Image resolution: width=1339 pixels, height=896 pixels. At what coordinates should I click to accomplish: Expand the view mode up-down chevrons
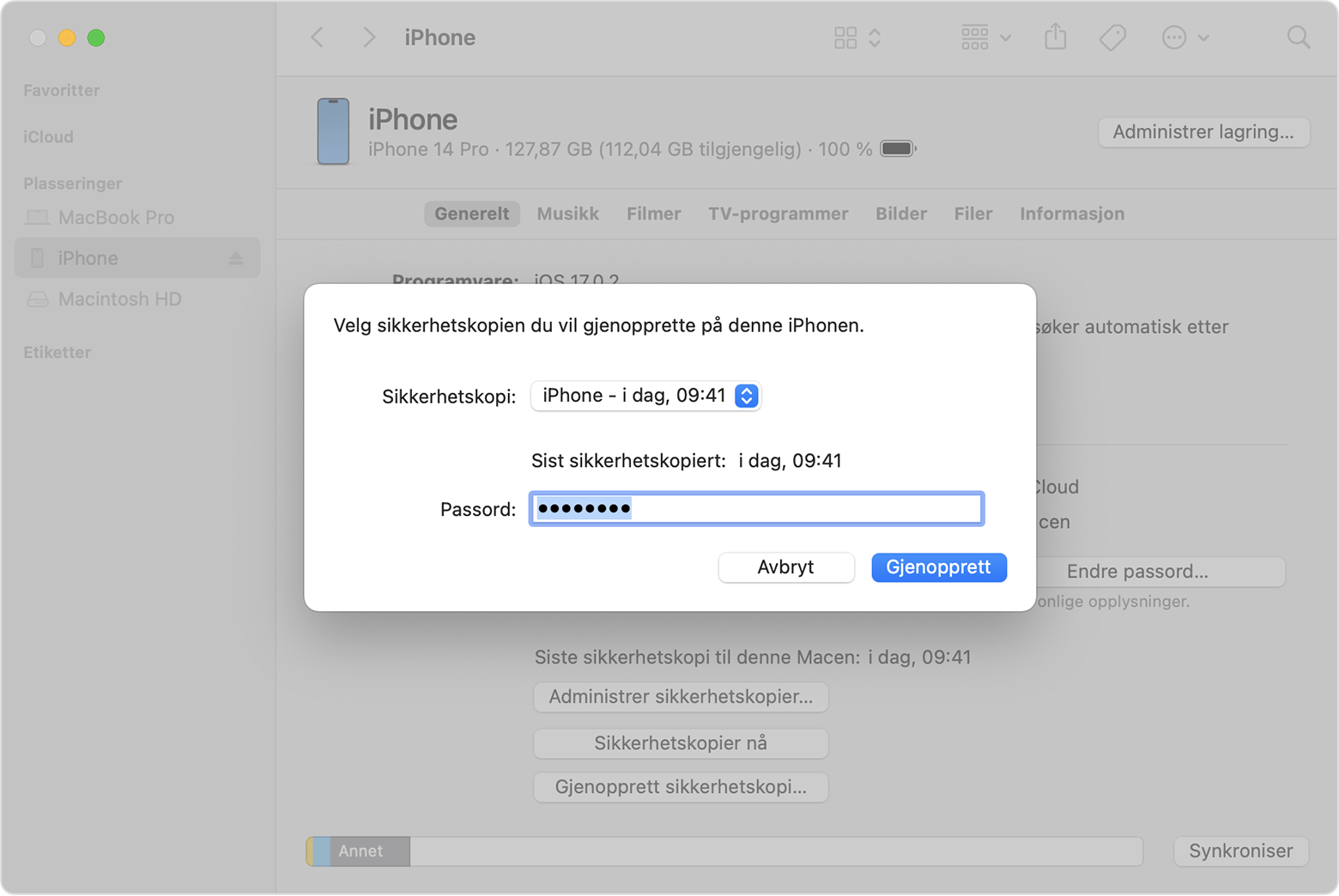tap(875, 38)
